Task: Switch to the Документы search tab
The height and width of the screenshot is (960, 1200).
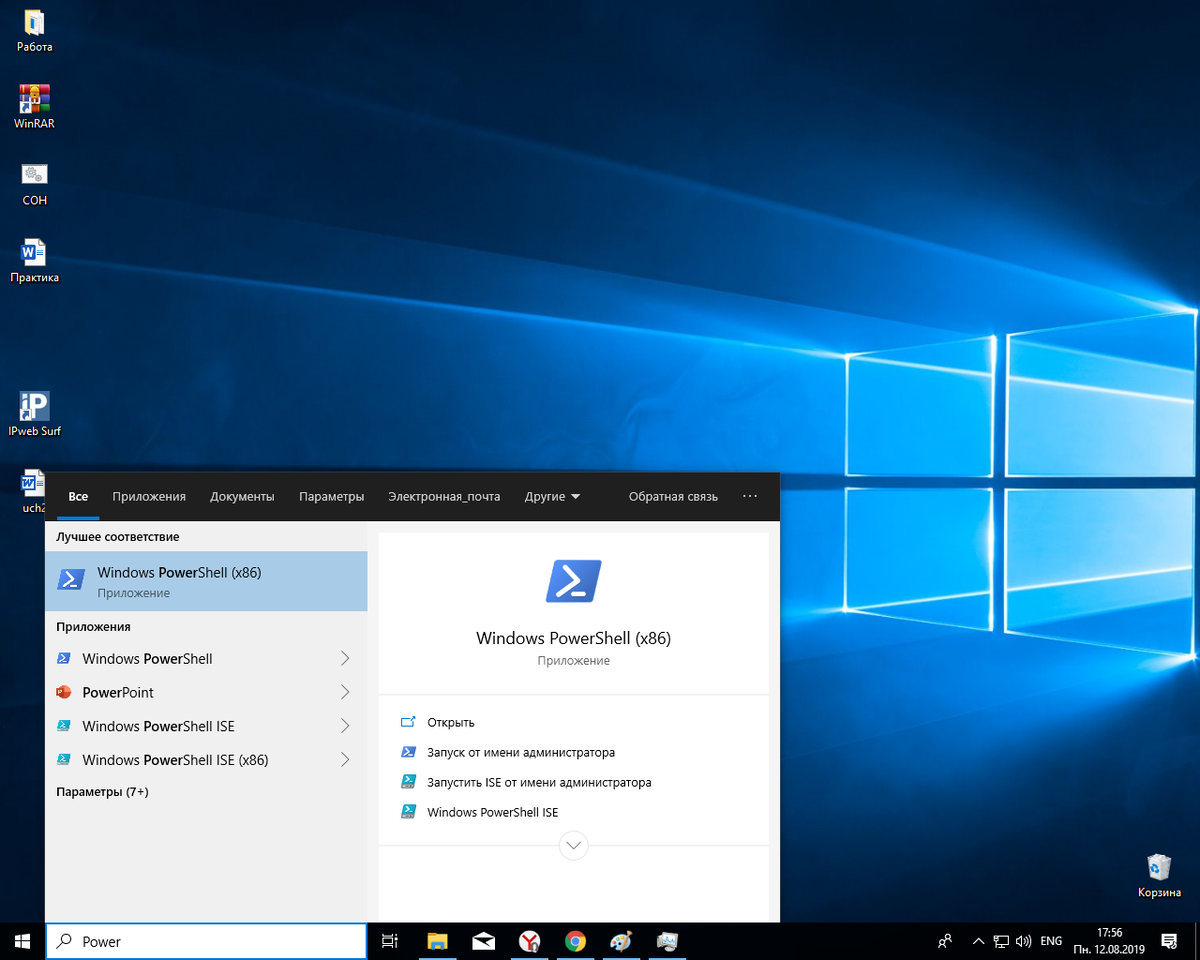Action: point(242,497)
